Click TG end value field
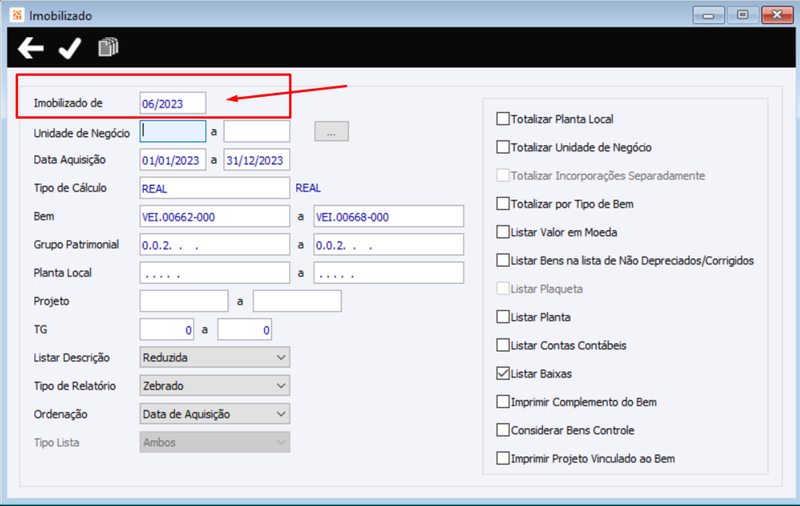 (245, 330)
